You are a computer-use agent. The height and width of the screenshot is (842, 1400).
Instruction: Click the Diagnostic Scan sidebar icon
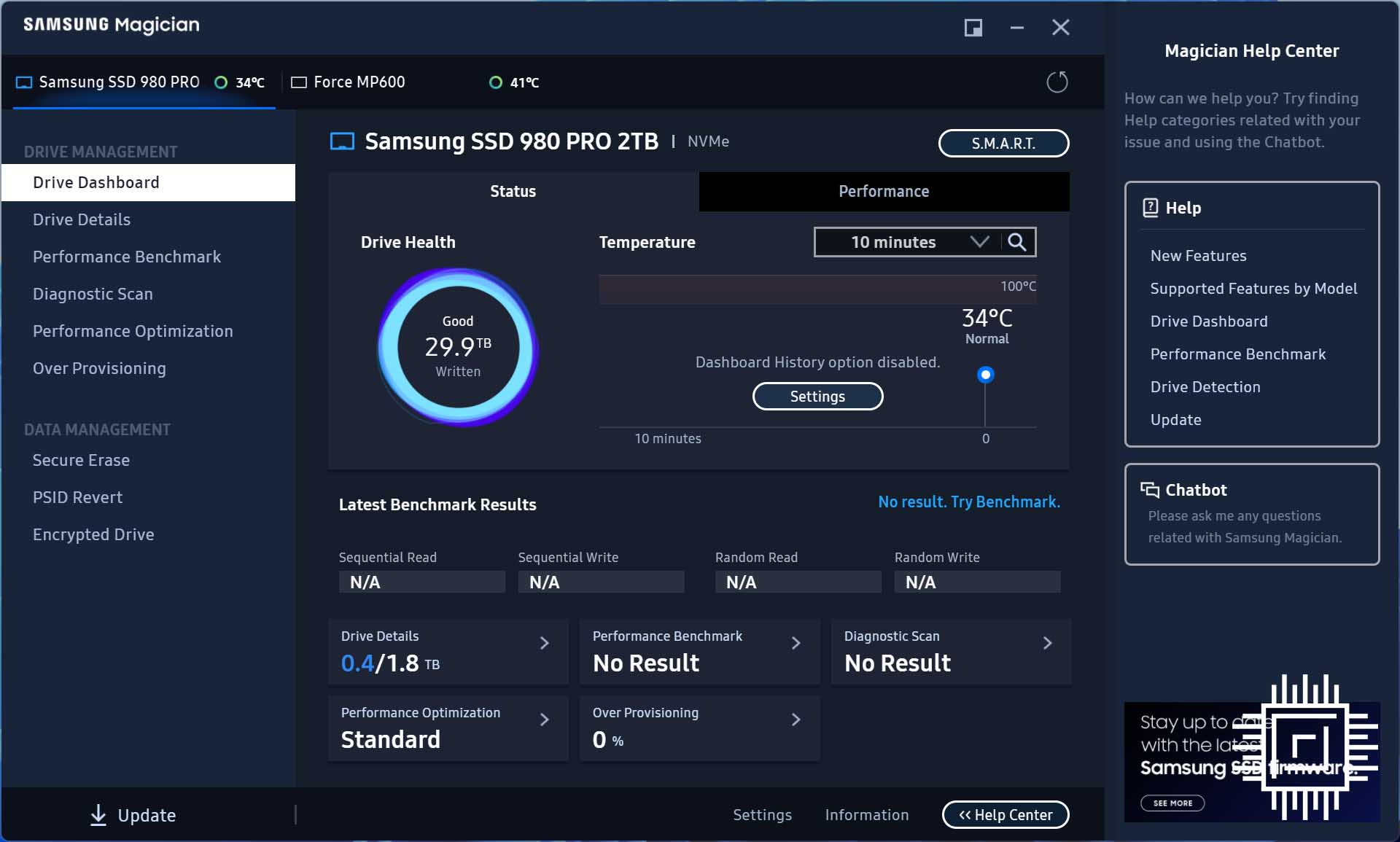pyautogui.click(x=91, y=294)
